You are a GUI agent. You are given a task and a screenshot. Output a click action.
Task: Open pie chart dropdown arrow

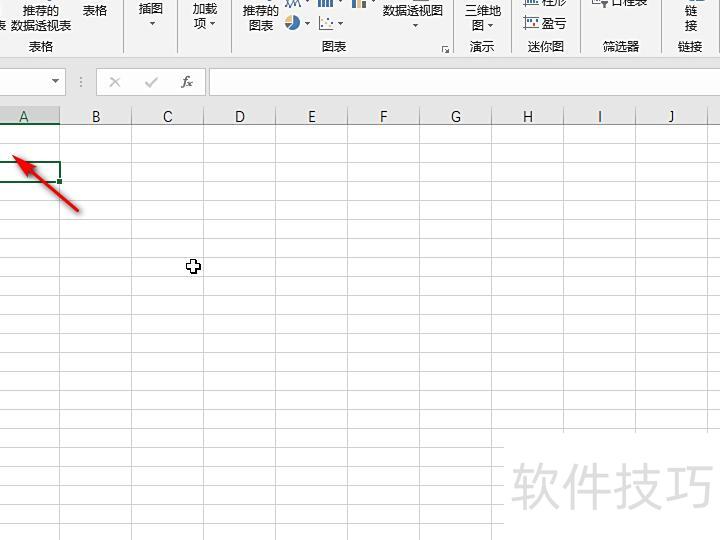(x=307, y=23)
